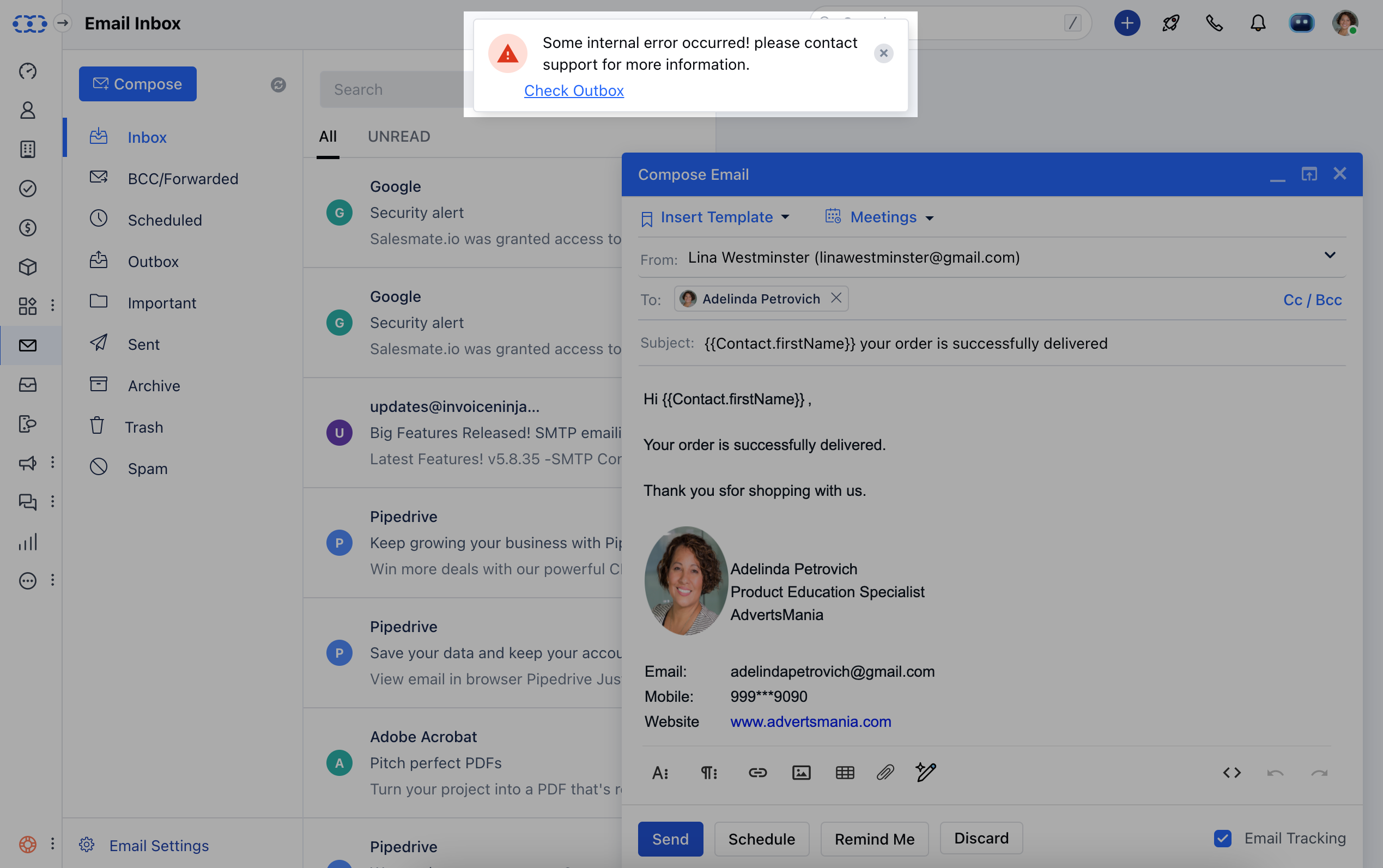Uncheck the Email Tracking checkbox
Image resolution: width=1383 pixels, height=868 pixels.
1222,838
